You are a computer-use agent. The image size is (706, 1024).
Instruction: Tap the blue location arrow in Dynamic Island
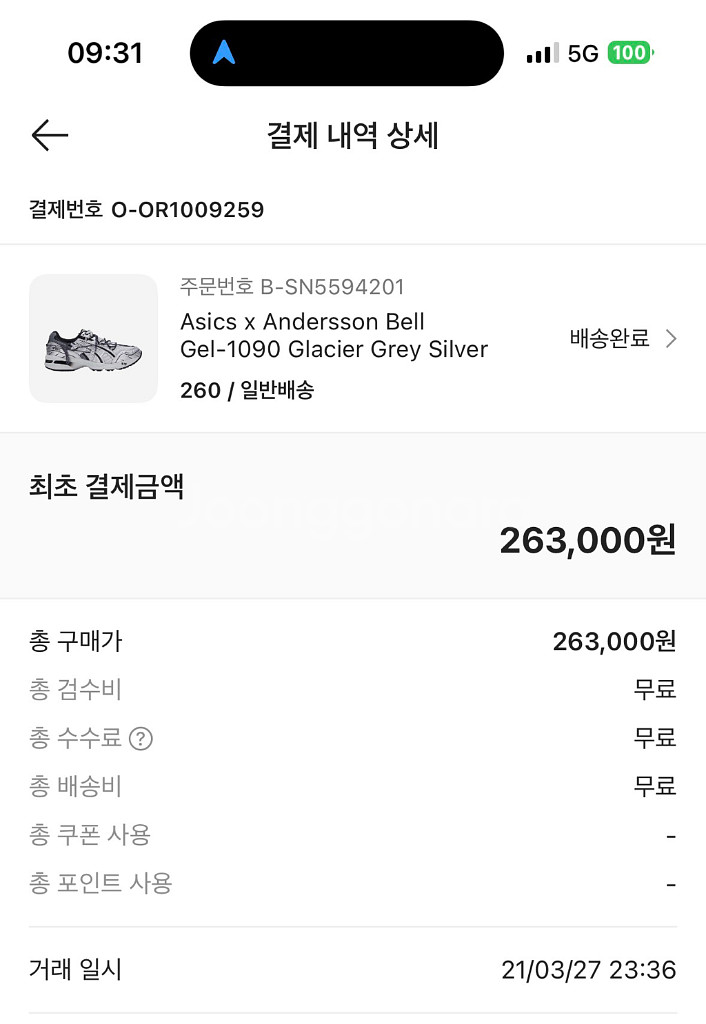click(x=224, y=54)
